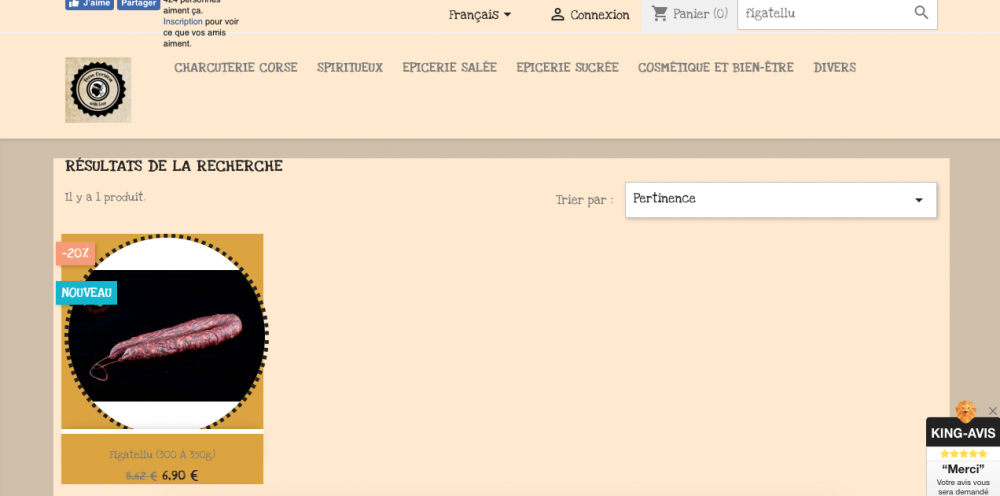Click the 'Il y a 1 produit.' text

[x=105, y=198]
